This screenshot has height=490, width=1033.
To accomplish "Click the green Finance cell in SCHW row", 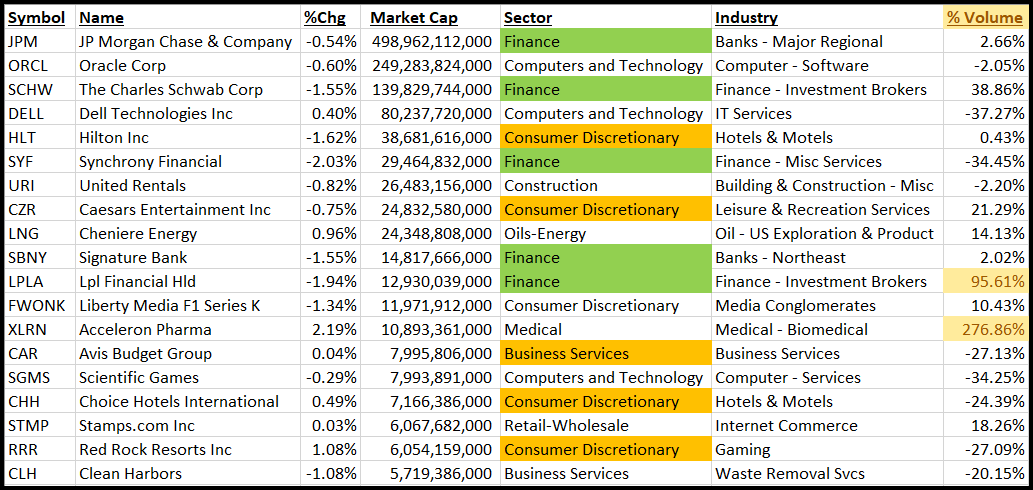I will point(605,90).
